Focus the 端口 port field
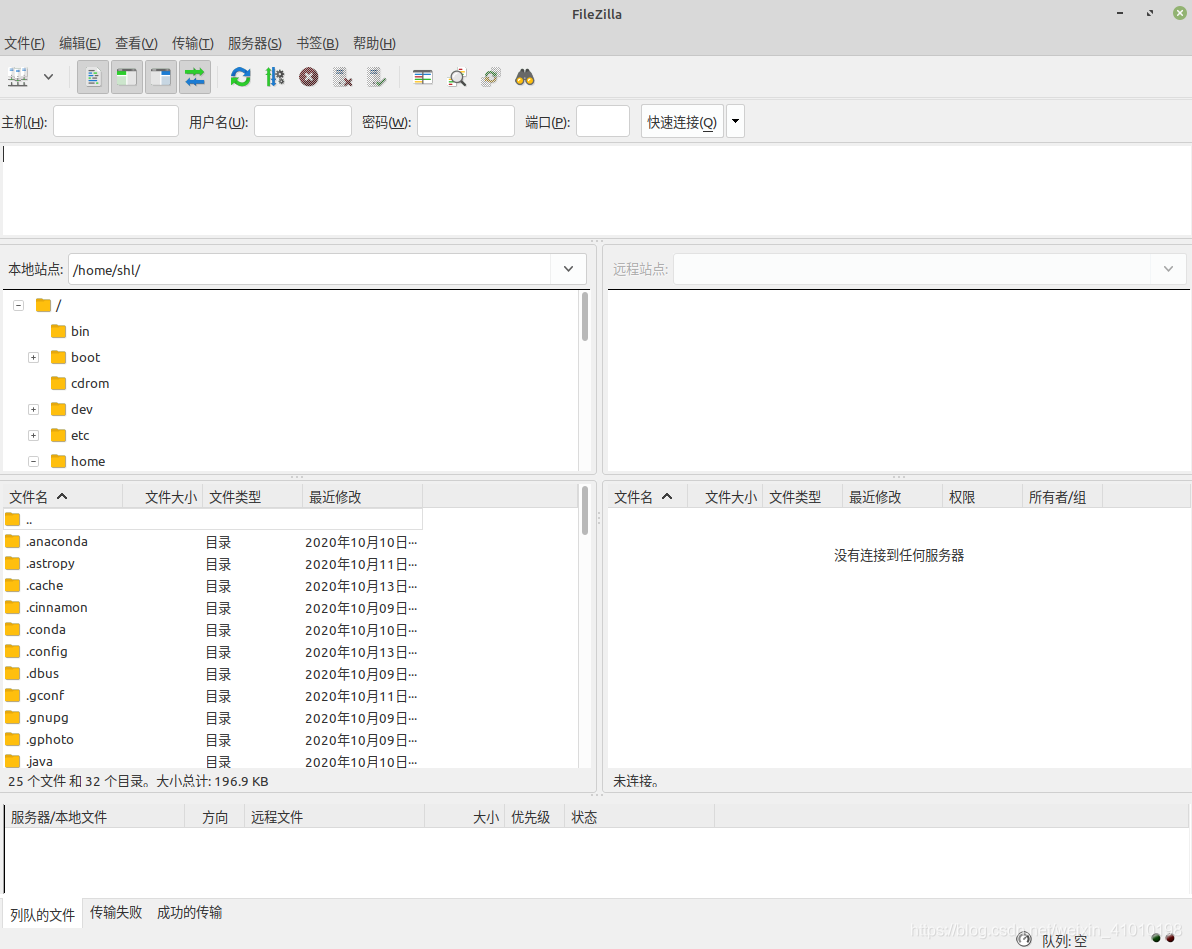Image resolution: width=1192 pixels, height=949 pixels. [603, 122]
